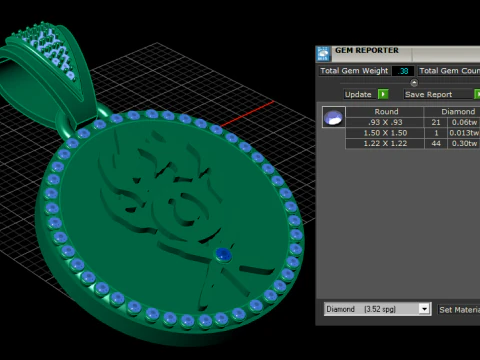Open the Diamond material dropdown
Screen dimensions: 480x360
pyautogui.click(x=424, y=309)
